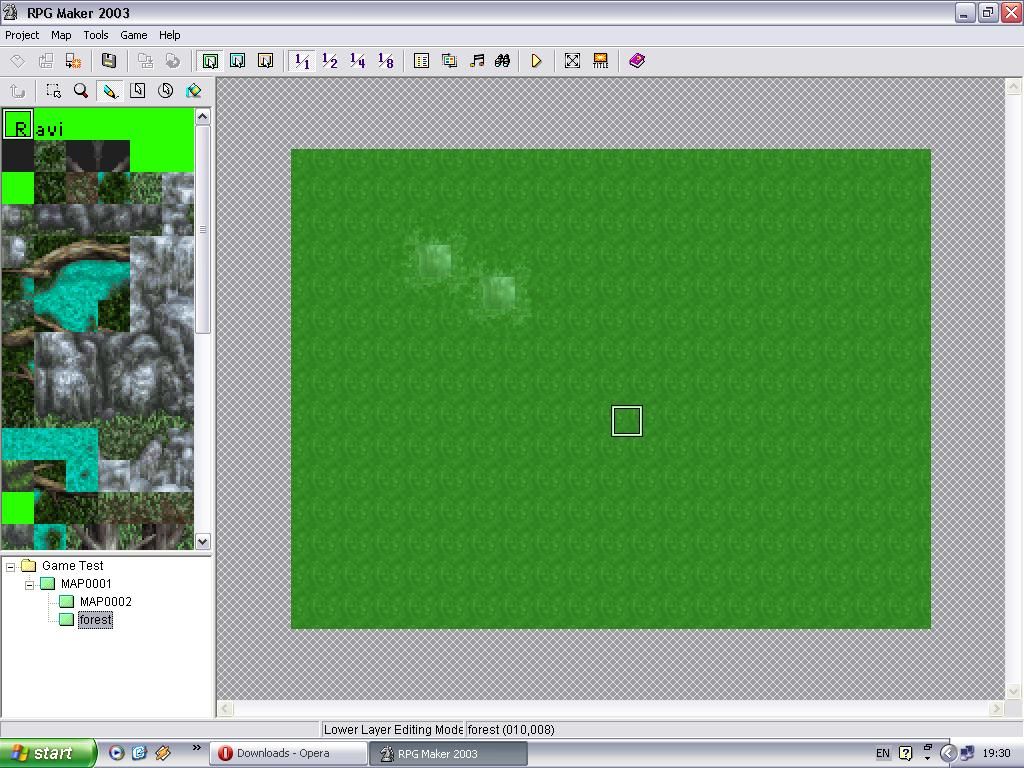Image resolution: width=1024 pixels, height=768 pixels.
Task: Collapse the Game Test root folder
Action: point(11,566)
